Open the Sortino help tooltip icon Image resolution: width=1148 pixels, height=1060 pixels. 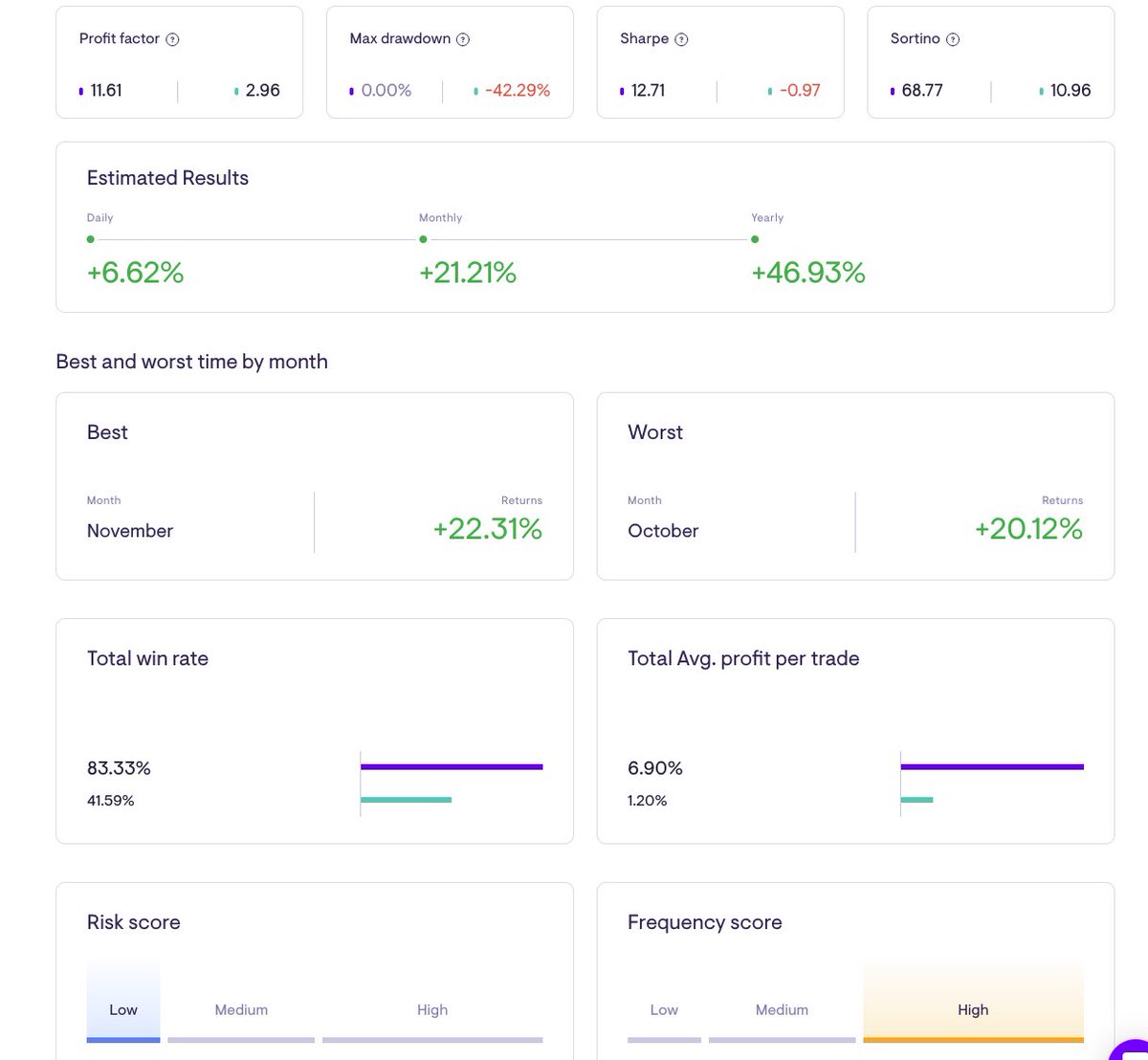[x=953, y=39]
